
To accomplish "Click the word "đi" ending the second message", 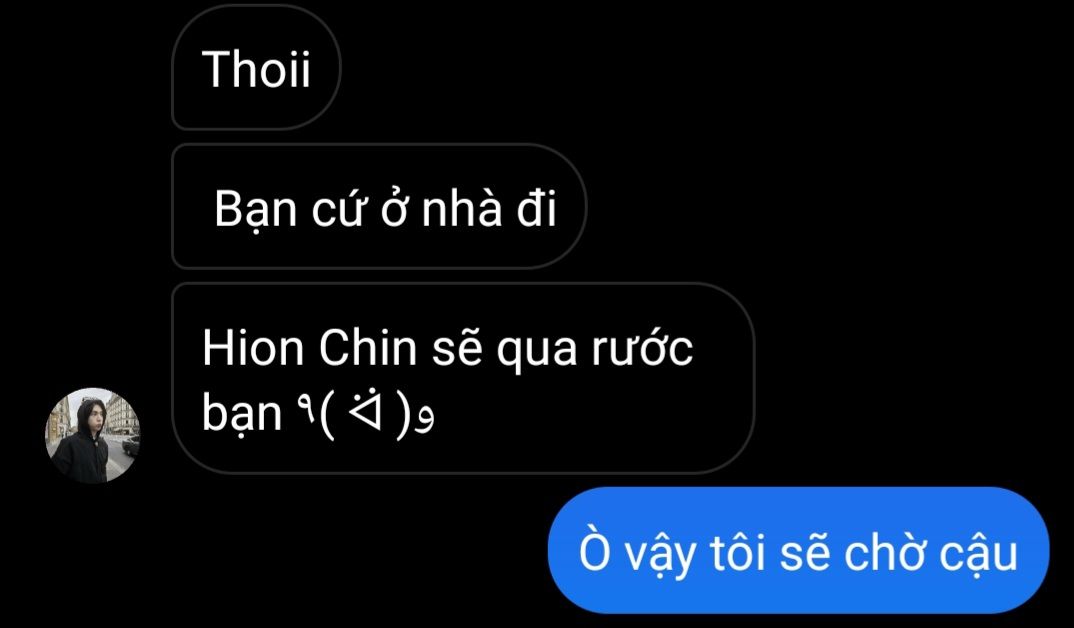I will [x=536, y=208].
